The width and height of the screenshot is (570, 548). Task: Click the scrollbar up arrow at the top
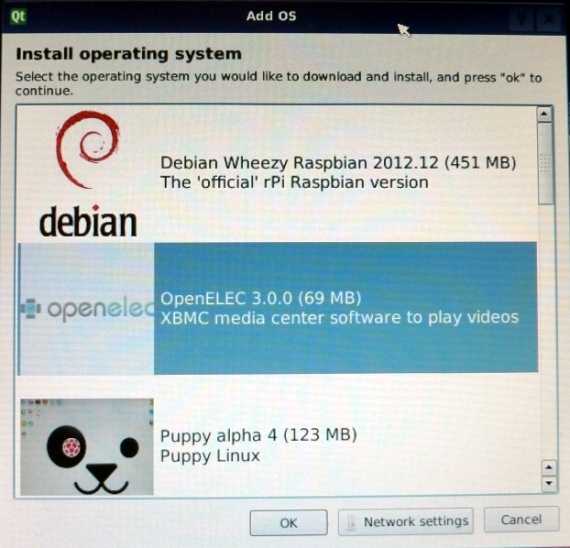[544, 114]
